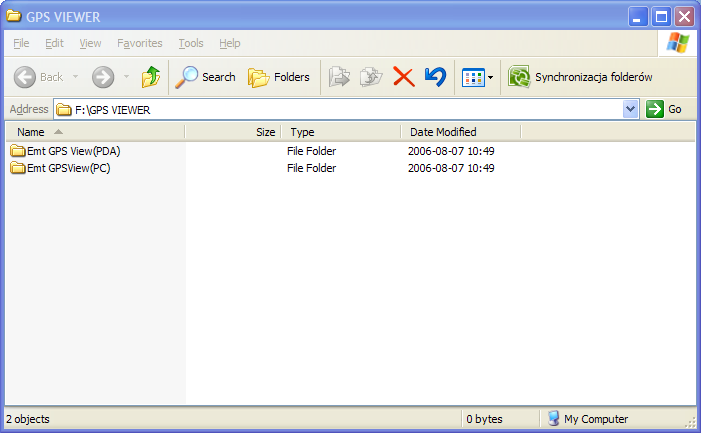The image size is (701, 433).
Task: Expand the address bar dropdown
Action: 630,109
